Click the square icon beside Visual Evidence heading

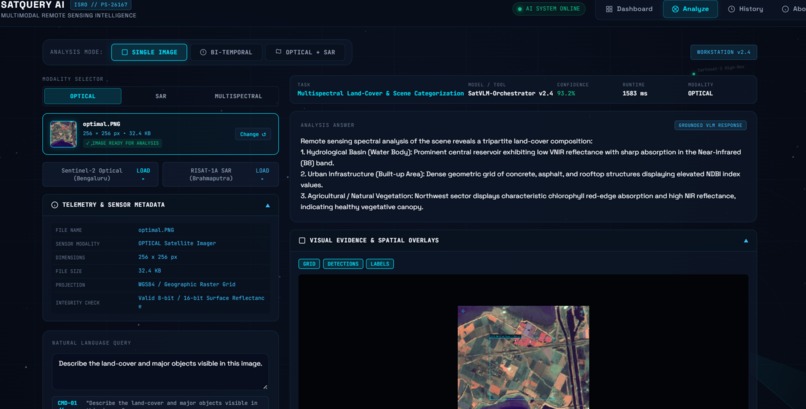pos(302,240)
